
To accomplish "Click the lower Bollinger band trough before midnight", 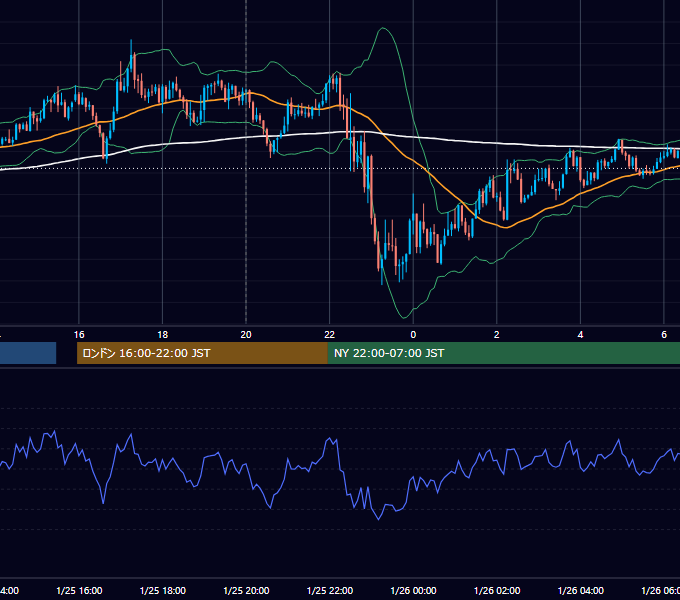I will (404, 317).
